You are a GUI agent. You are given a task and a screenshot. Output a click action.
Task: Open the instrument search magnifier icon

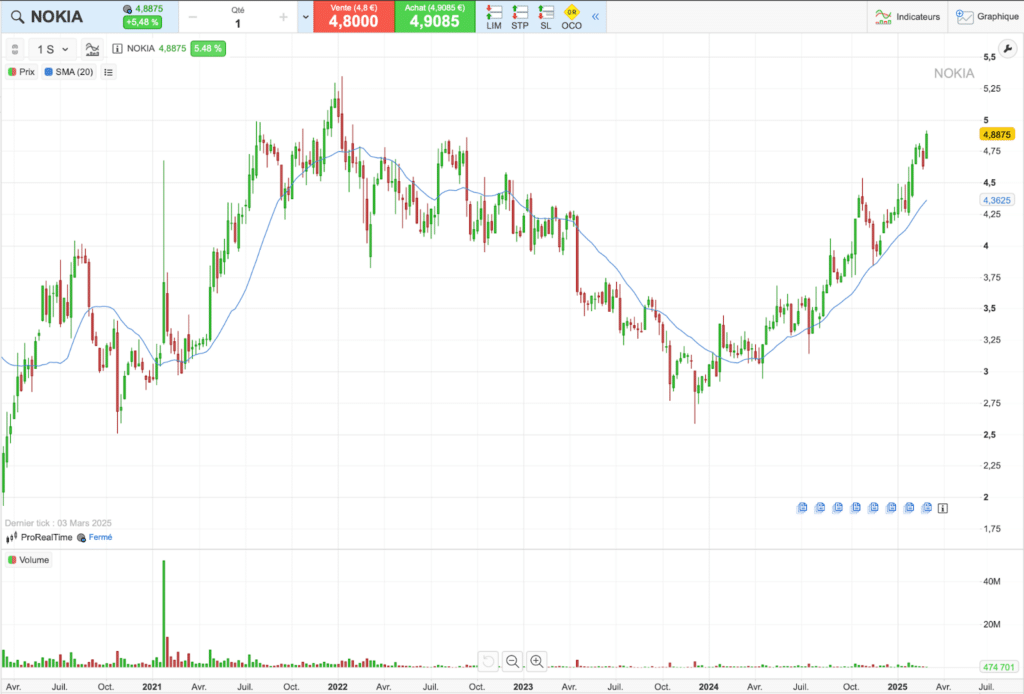18,17
